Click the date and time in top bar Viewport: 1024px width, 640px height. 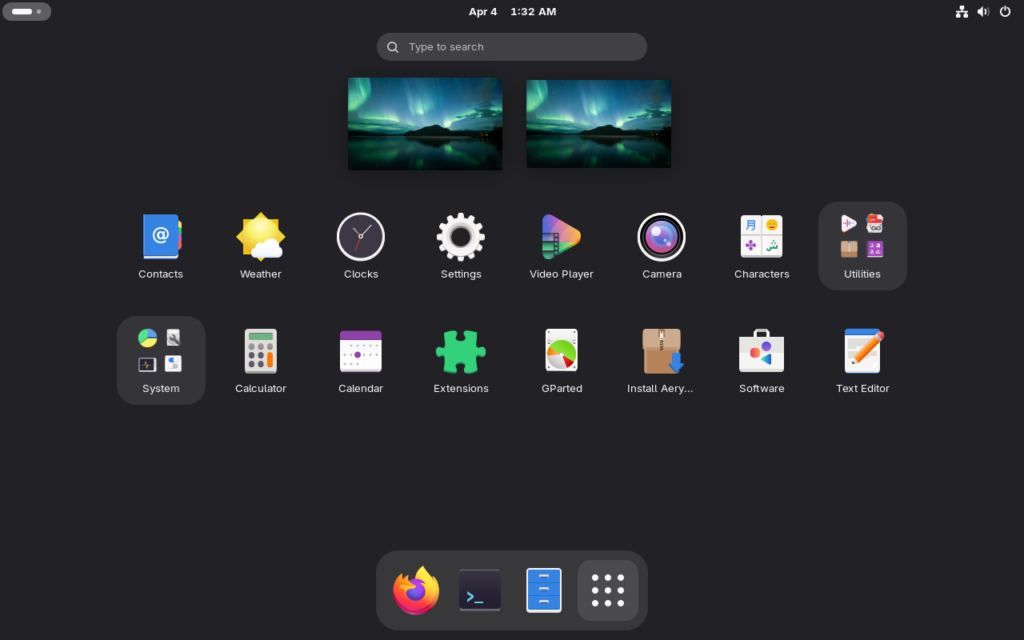click(x=512, y=12)
